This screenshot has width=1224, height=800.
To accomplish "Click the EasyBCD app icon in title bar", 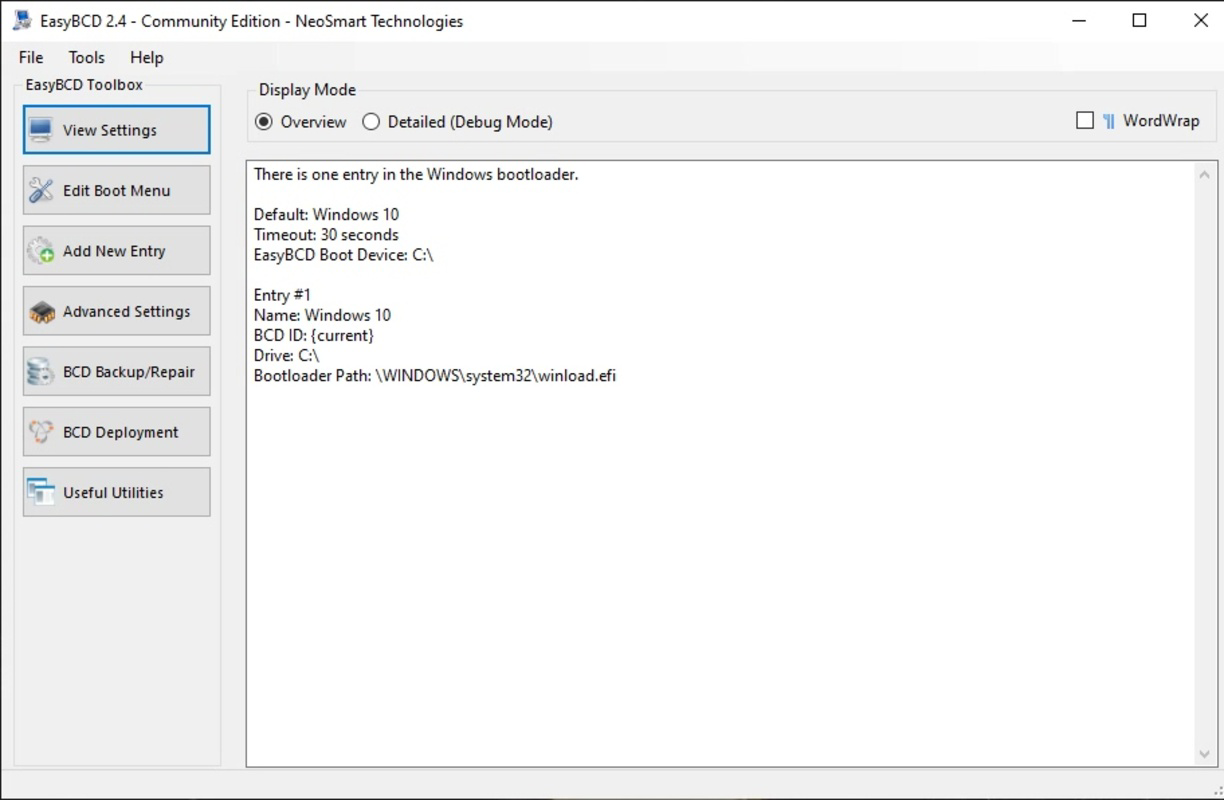I will click(22, 20).
